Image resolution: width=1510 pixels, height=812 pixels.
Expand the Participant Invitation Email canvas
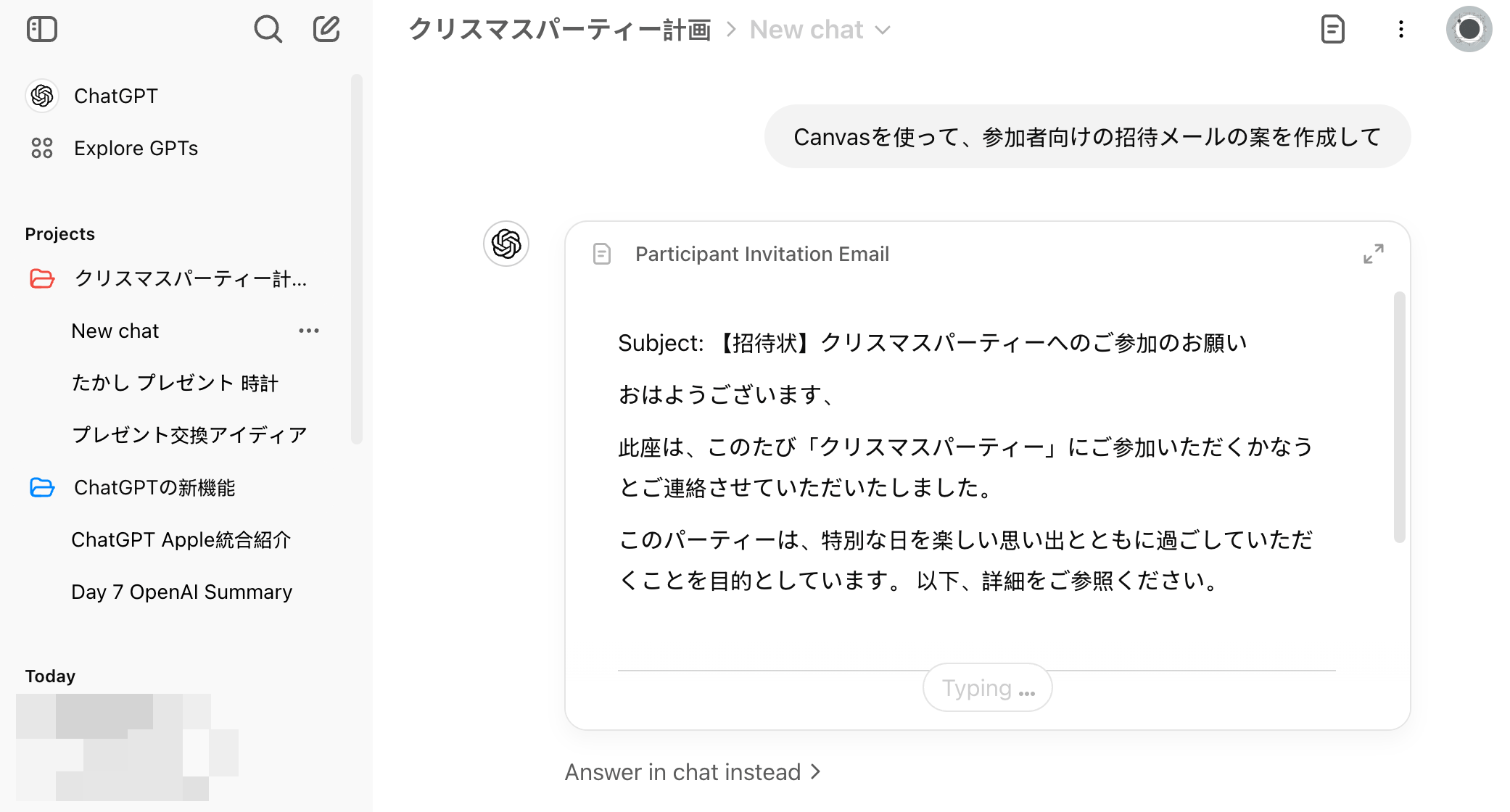click(1373, 254)
